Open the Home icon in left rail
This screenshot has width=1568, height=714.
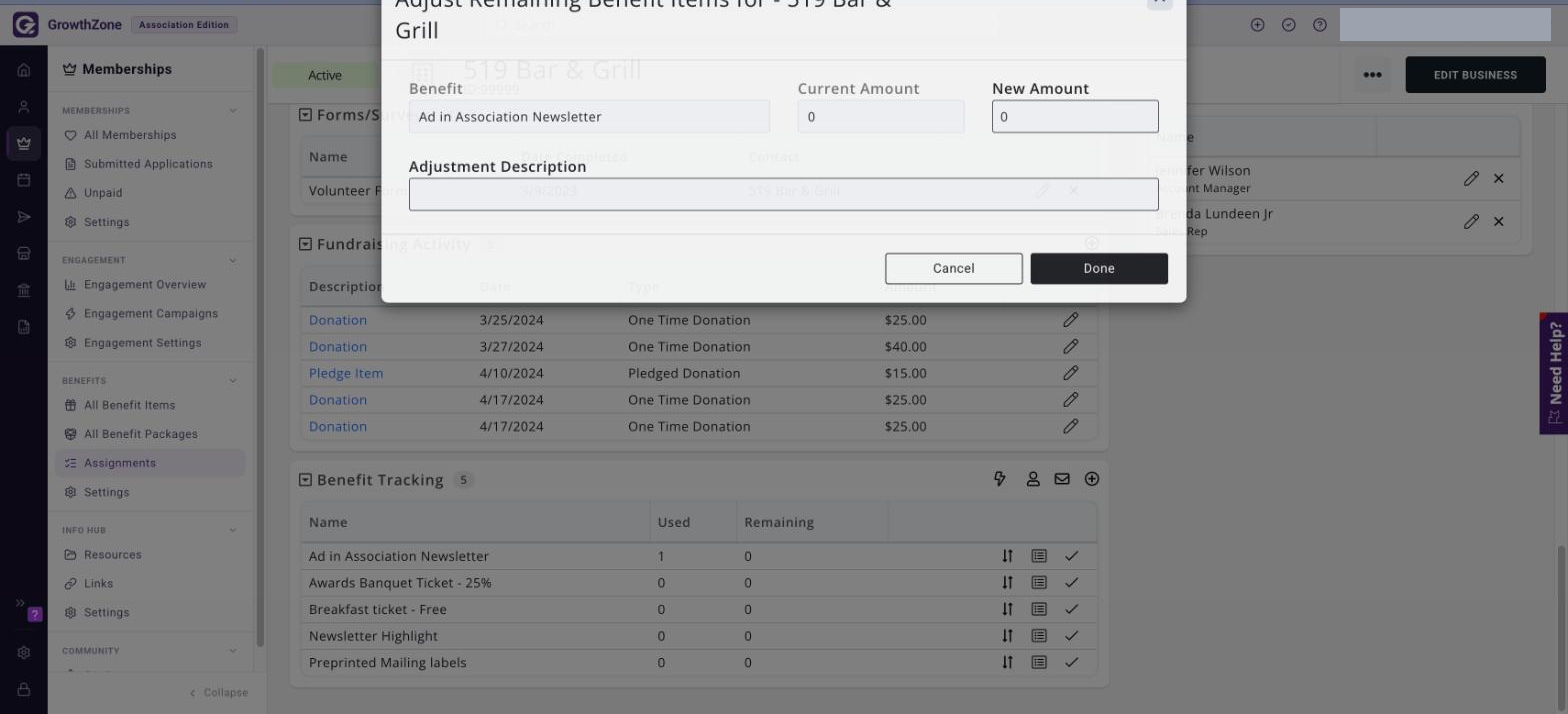pyautogui.click(x=24, y=70)
